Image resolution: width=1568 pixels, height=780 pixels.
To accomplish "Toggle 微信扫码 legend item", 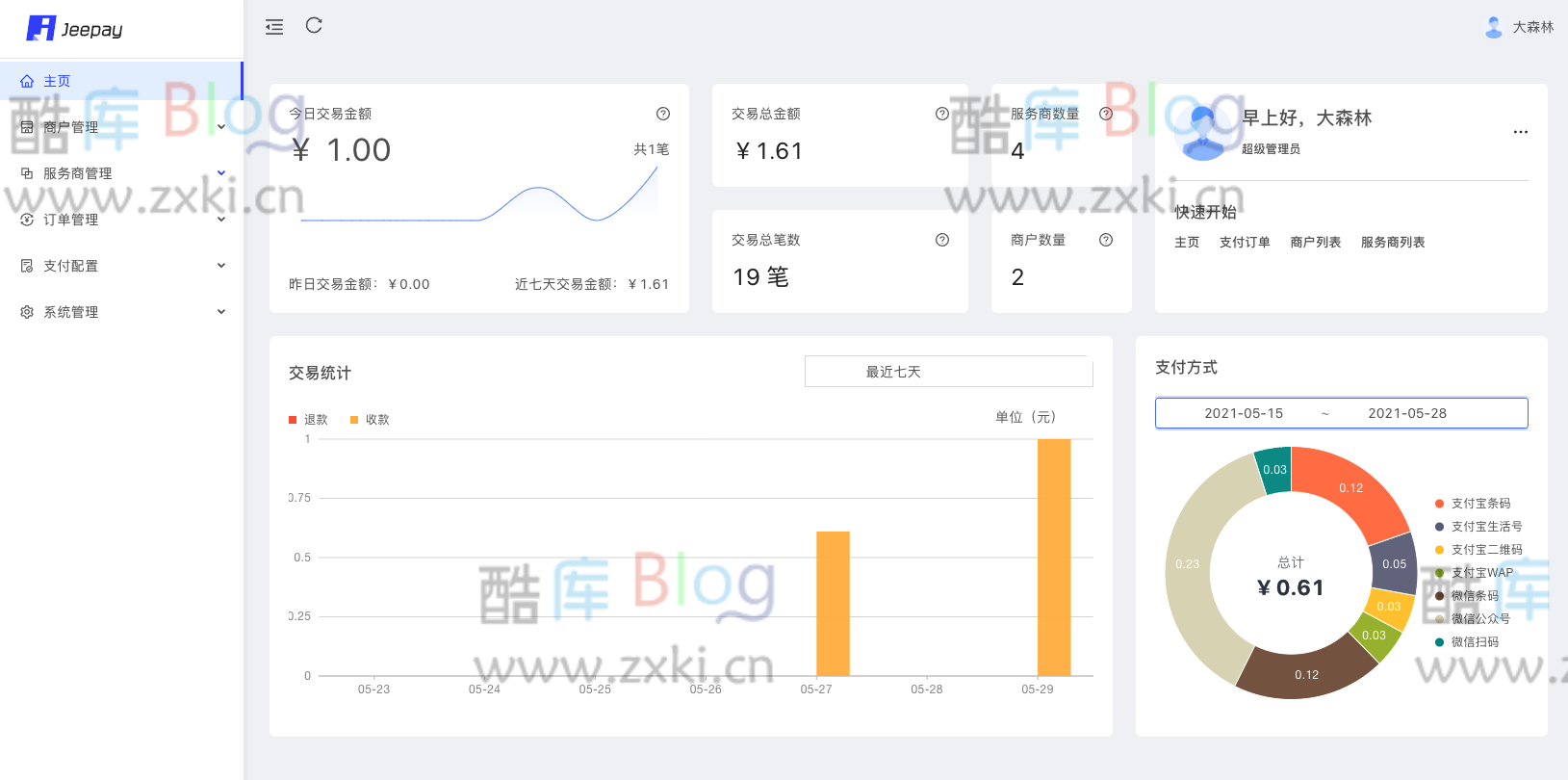I will tap(1467, 642).
